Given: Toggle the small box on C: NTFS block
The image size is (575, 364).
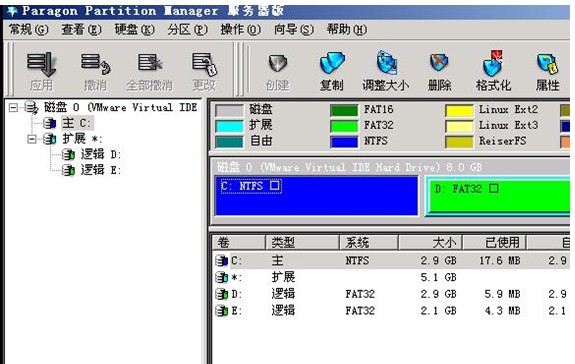Looking at the screenshot, I should (x=274, y=185).
